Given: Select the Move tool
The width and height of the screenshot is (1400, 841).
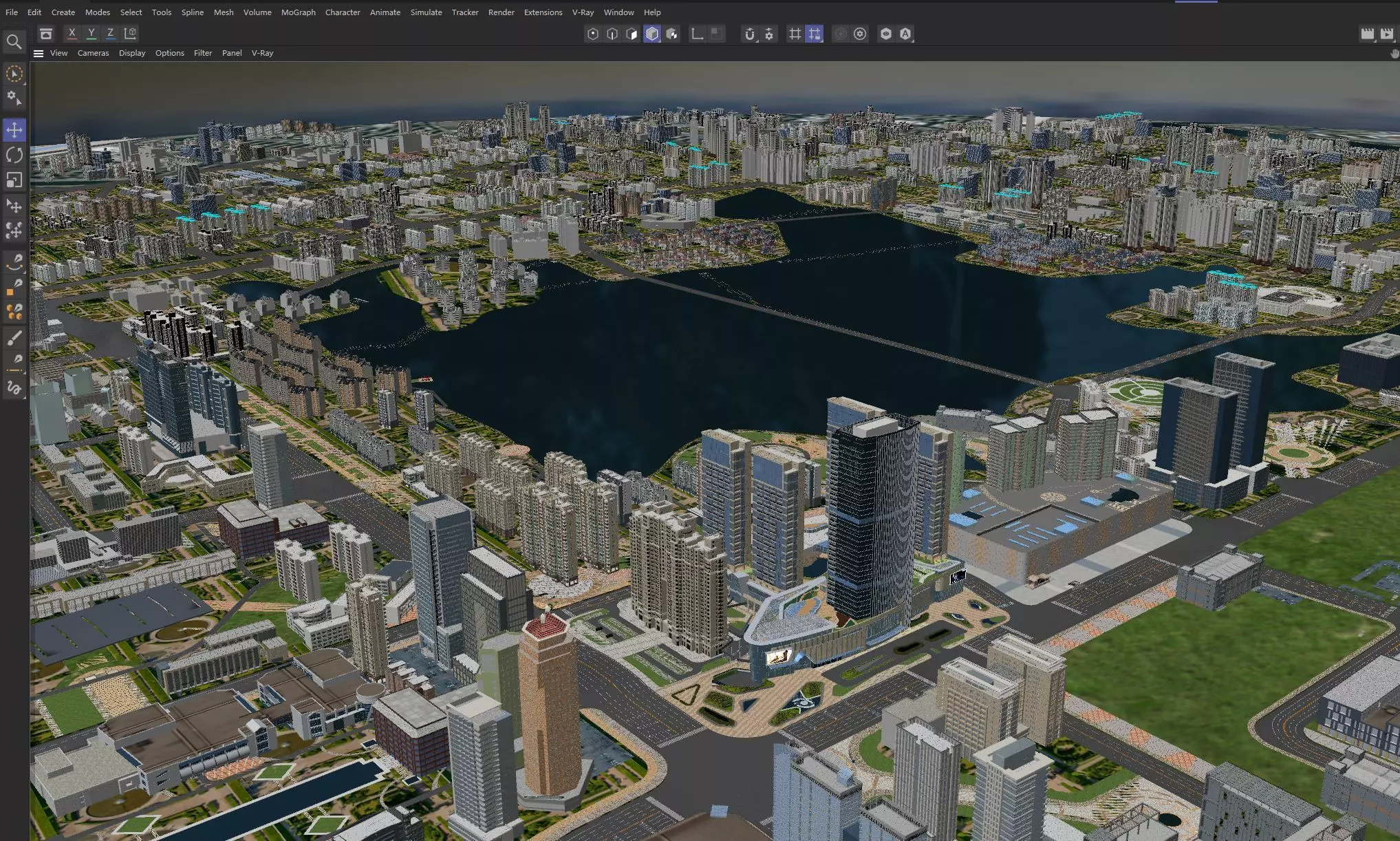Looking at the screenshot, I should pos(14,129).
